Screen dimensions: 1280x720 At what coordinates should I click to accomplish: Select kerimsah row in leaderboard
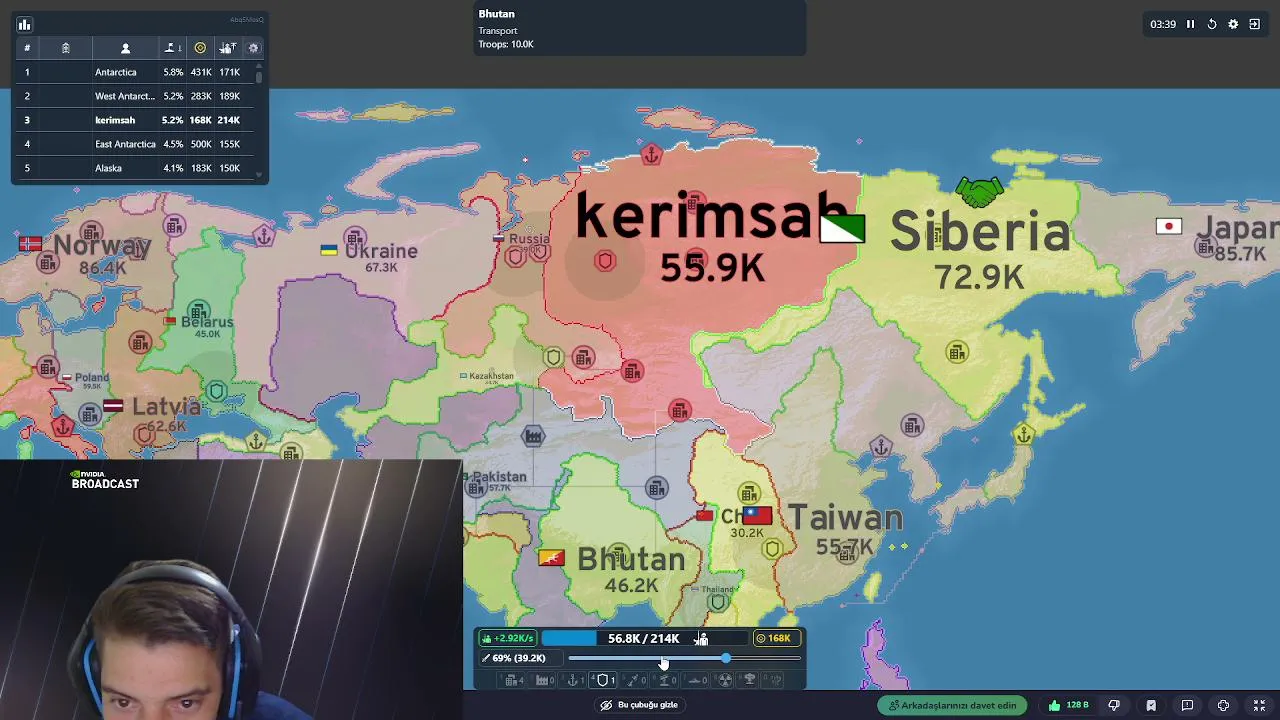(x=135, y=120)
